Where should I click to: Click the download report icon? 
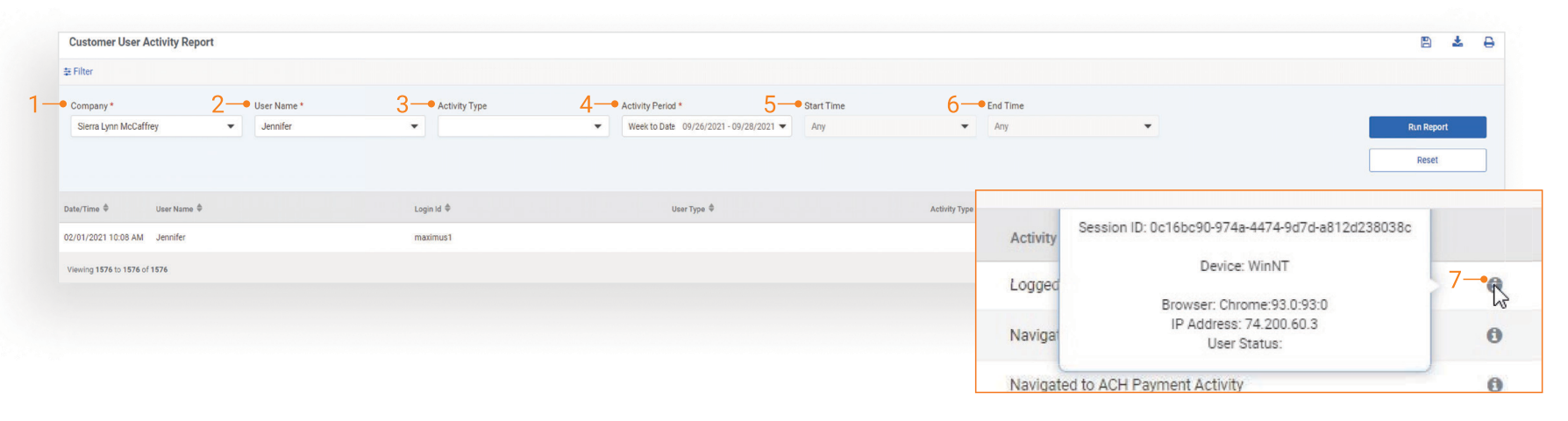1458,42
